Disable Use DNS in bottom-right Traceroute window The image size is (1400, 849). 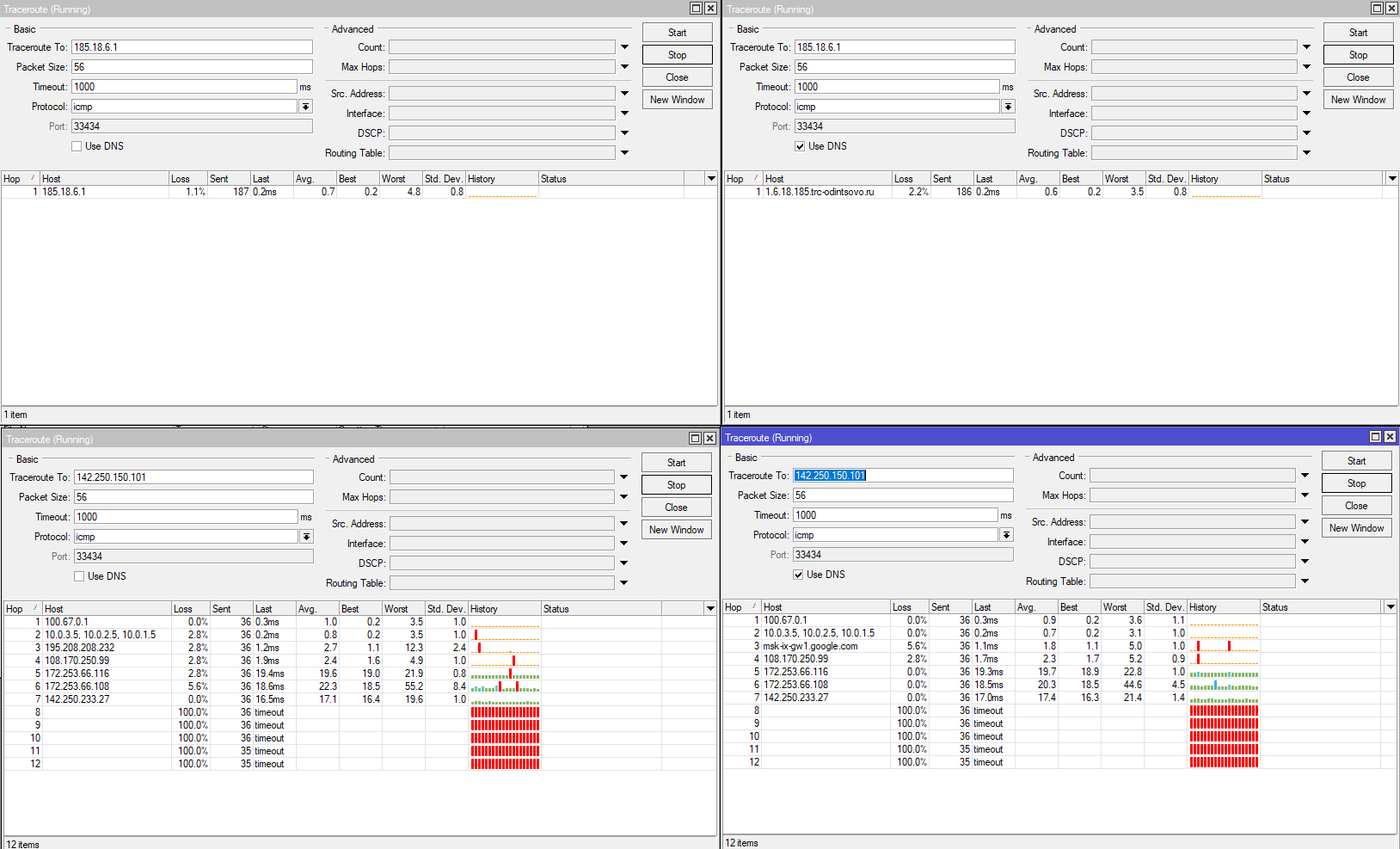798,575
